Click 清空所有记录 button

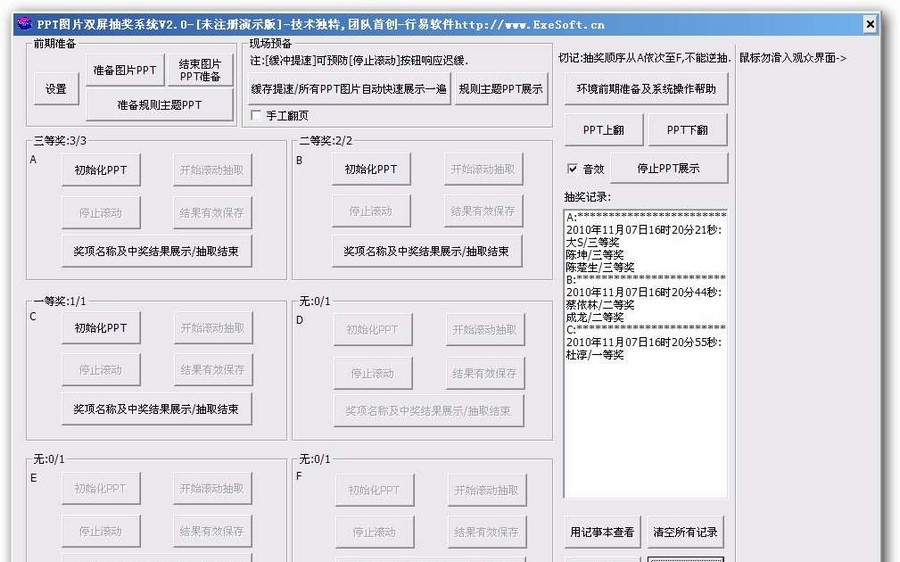tap(685, 532)
